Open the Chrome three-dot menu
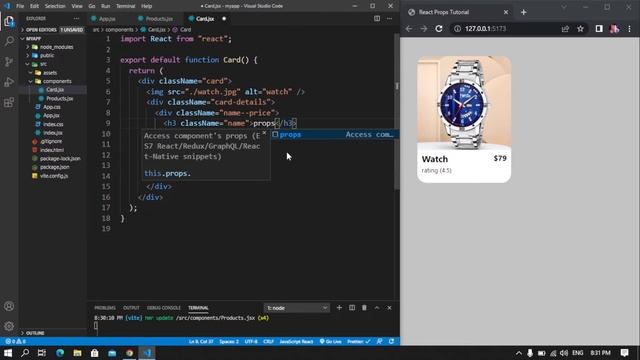Screen dimensions: 640x360 629,29
